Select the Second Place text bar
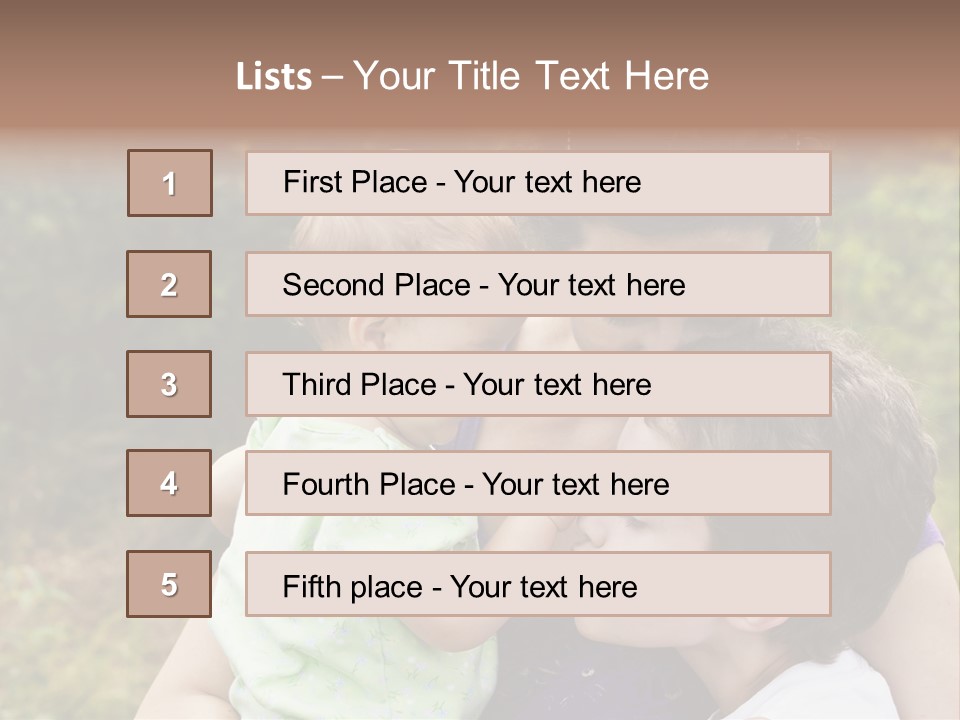960x720 pixels. [538, 284]
